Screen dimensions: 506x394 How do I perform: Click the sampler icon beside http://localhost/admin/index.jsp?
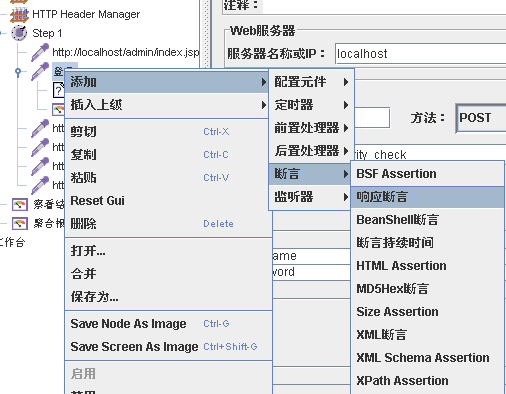point(40,52)
